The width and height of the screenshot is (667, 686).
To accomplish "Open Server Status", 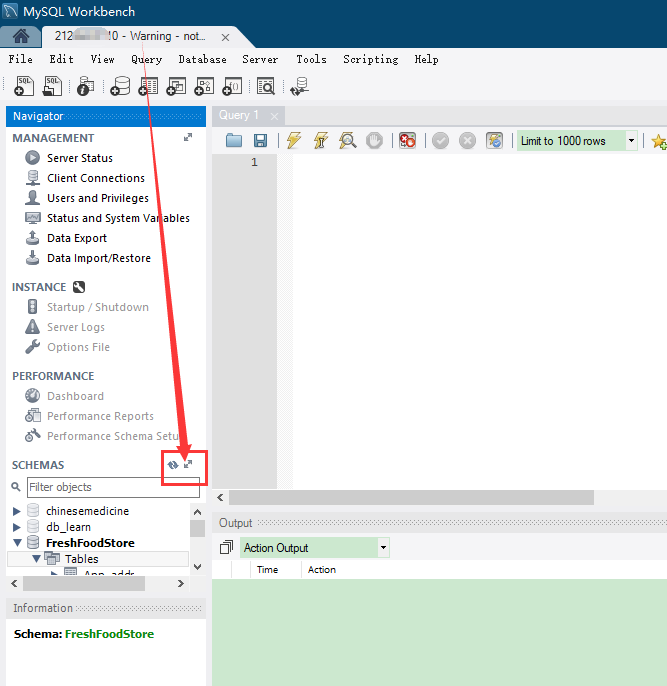I will [x=80, y=158].
